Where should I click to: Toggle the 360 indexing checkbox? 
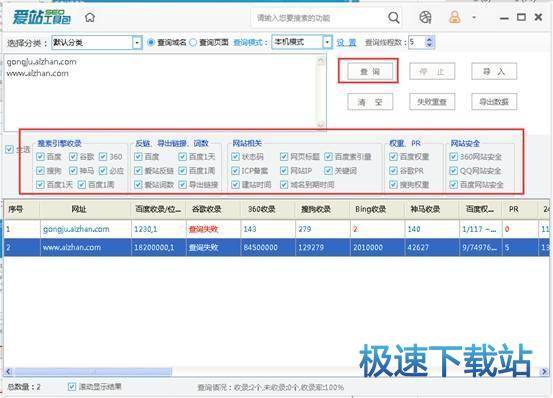click(x=103, y=157)
